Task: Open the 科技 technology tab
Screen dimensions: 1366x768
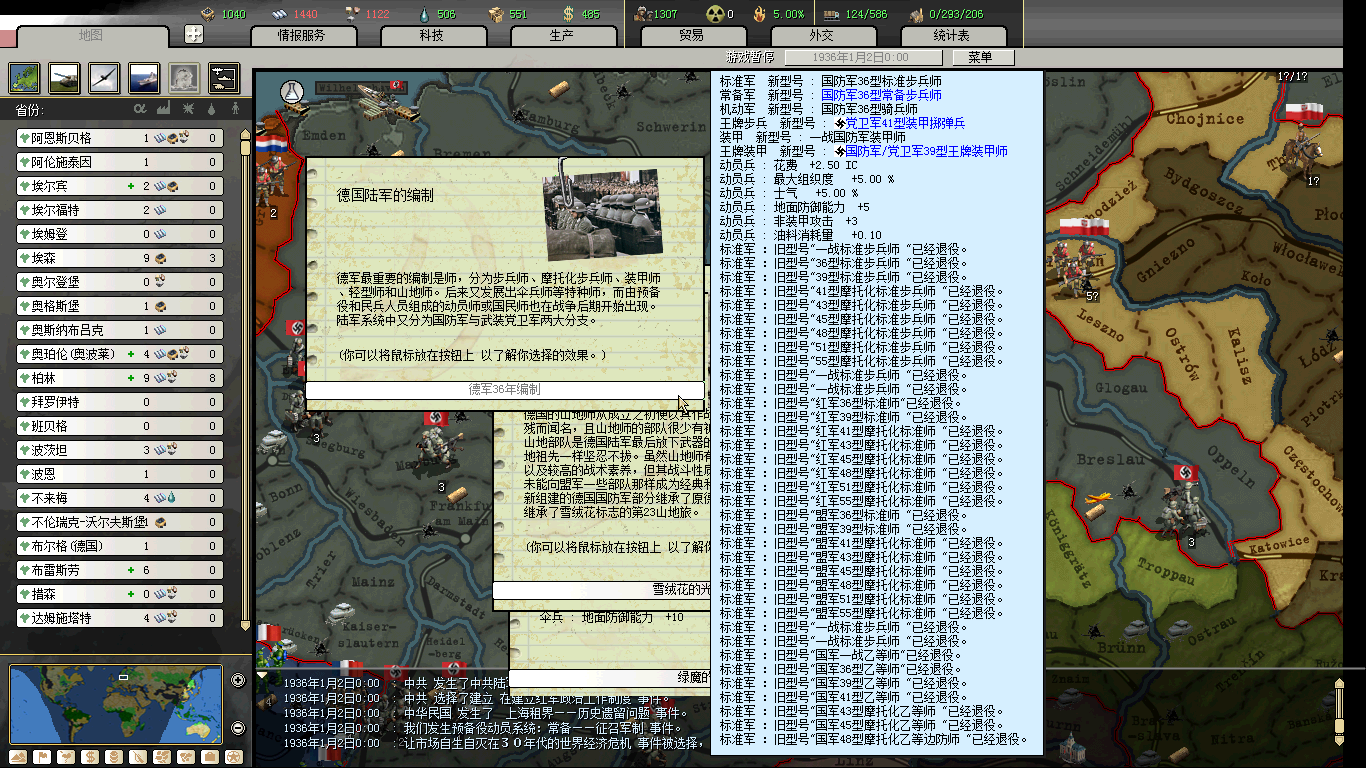Action: [431, 35]
